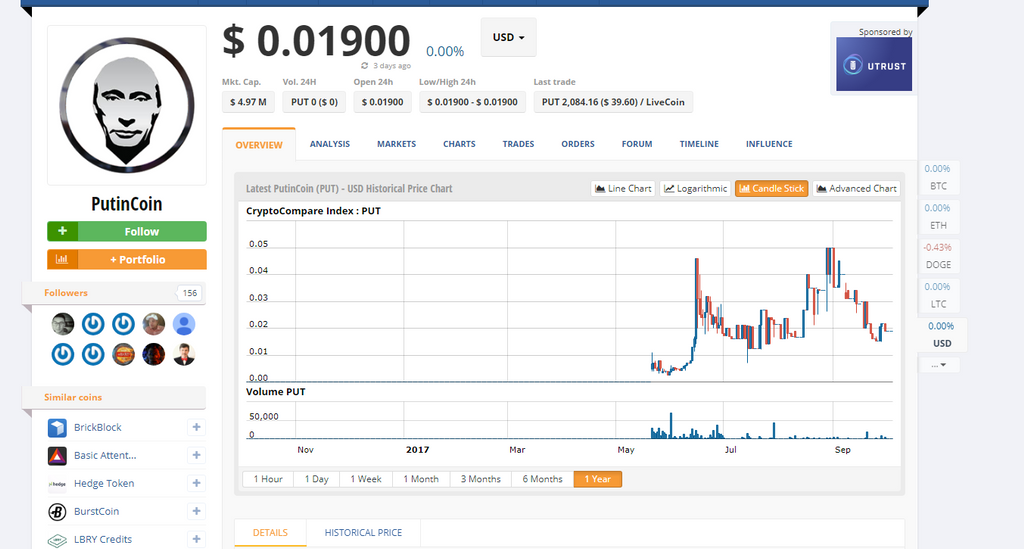Expand the more currencies dropdown arrow
Screen dimensions: 1024x549
pos(942,365)
